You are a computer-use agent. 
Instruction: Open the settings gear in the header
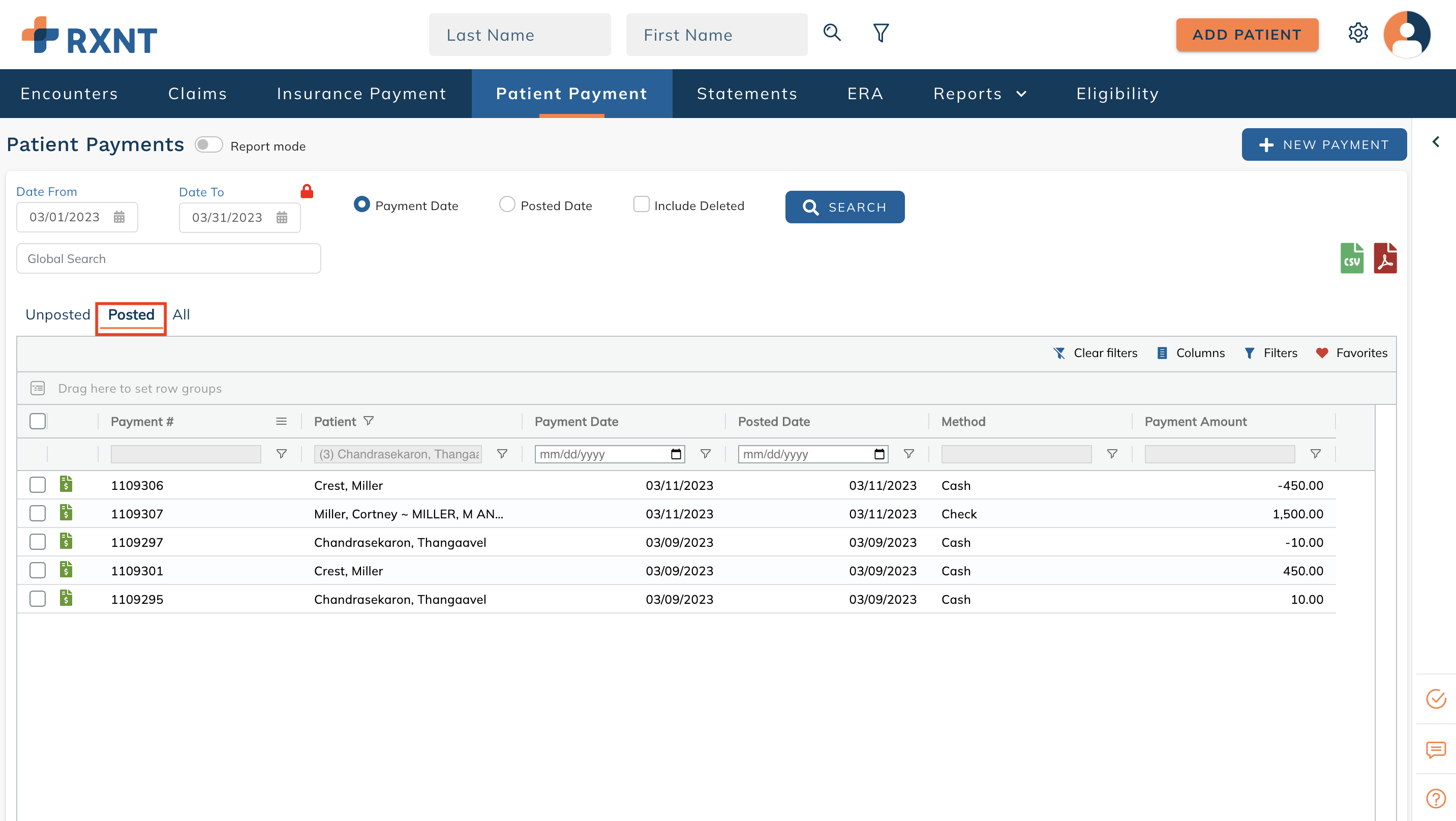click(x=1358, y=34)
